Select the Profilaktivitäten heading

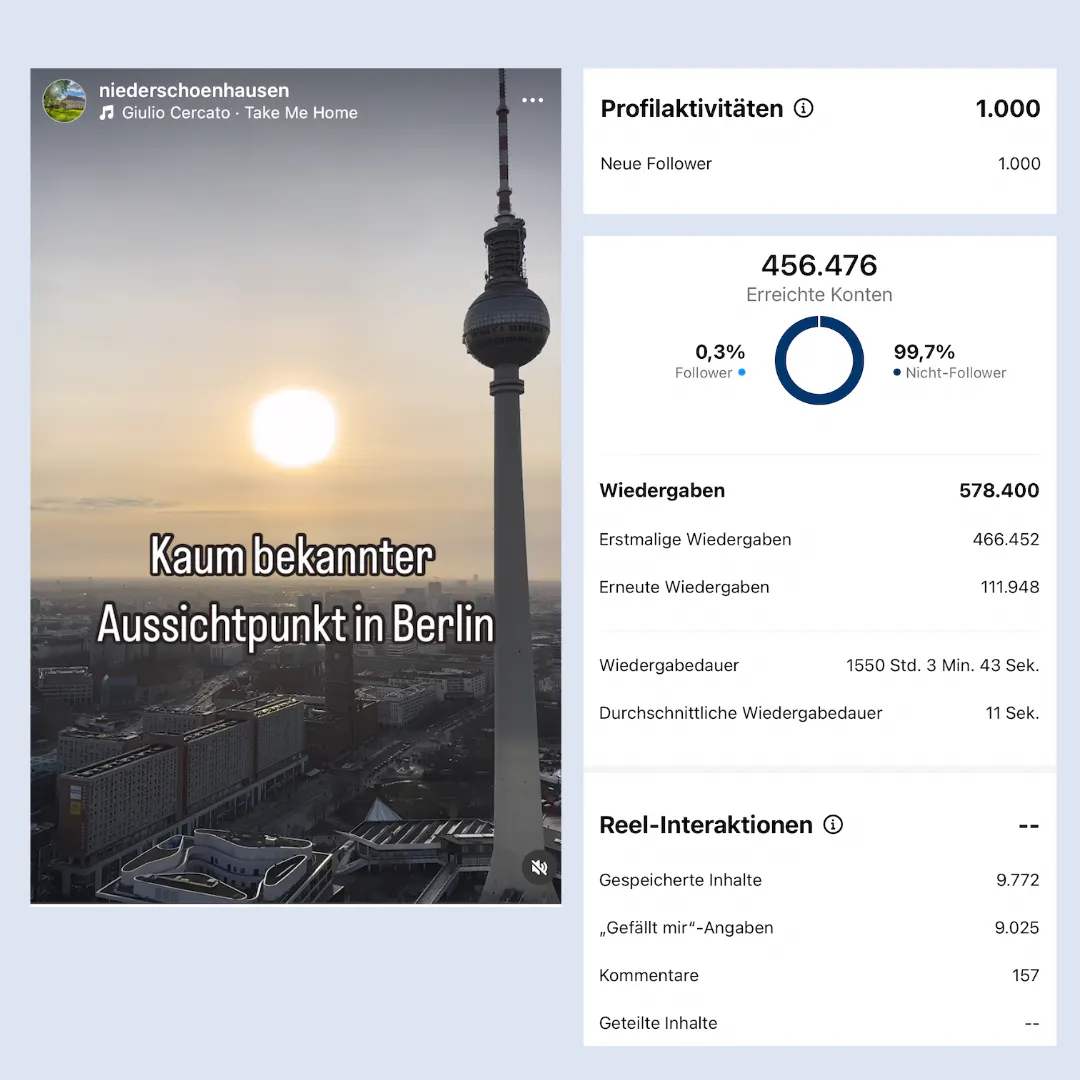click(x=692, y=109)
